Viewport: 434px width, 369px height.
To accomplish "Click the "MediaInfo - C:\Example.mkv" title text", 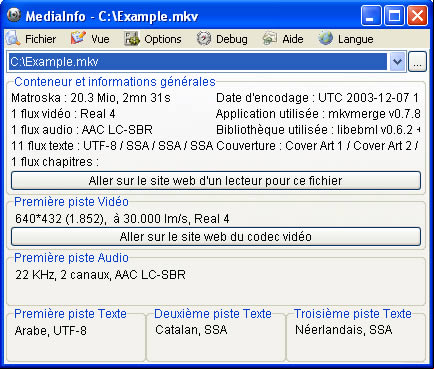I will tap(112, 16).
